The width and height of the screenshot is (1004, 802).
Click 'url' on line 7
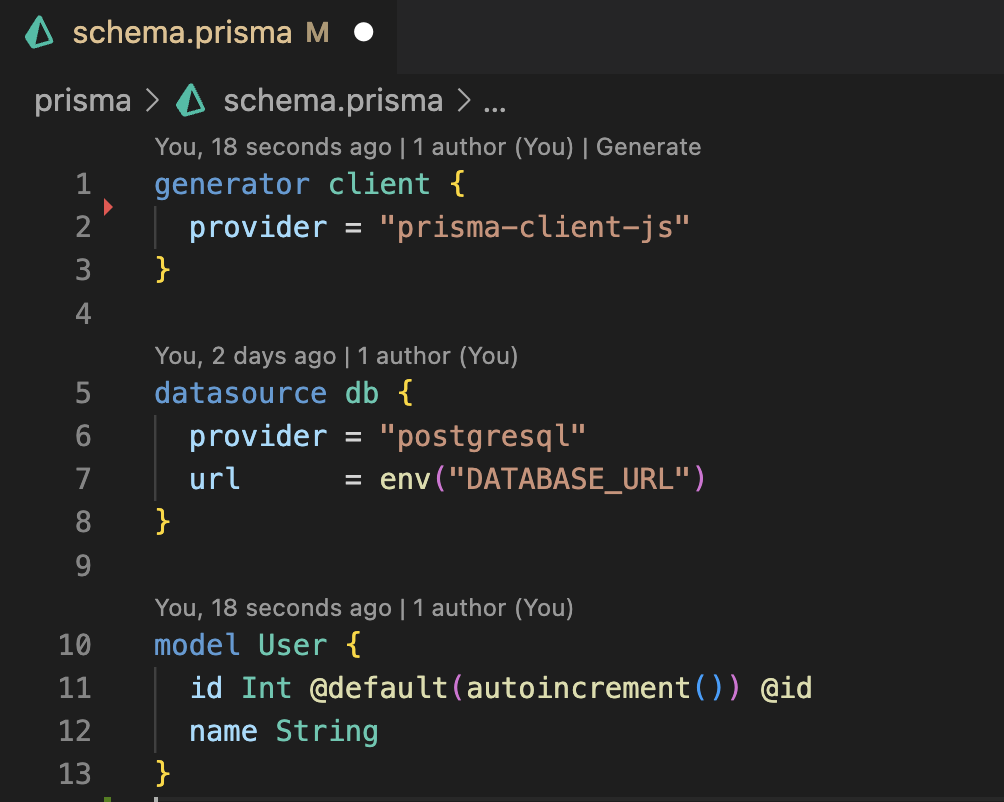215,479
